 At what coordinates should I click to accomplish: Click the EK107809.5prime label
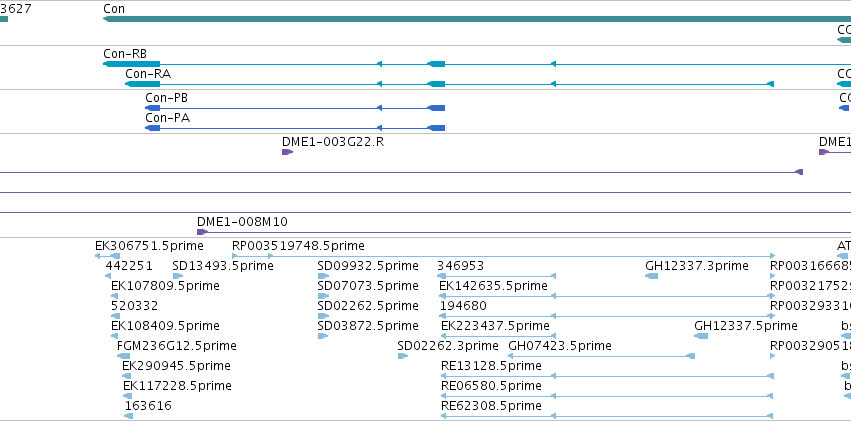(x=165, y=286)
